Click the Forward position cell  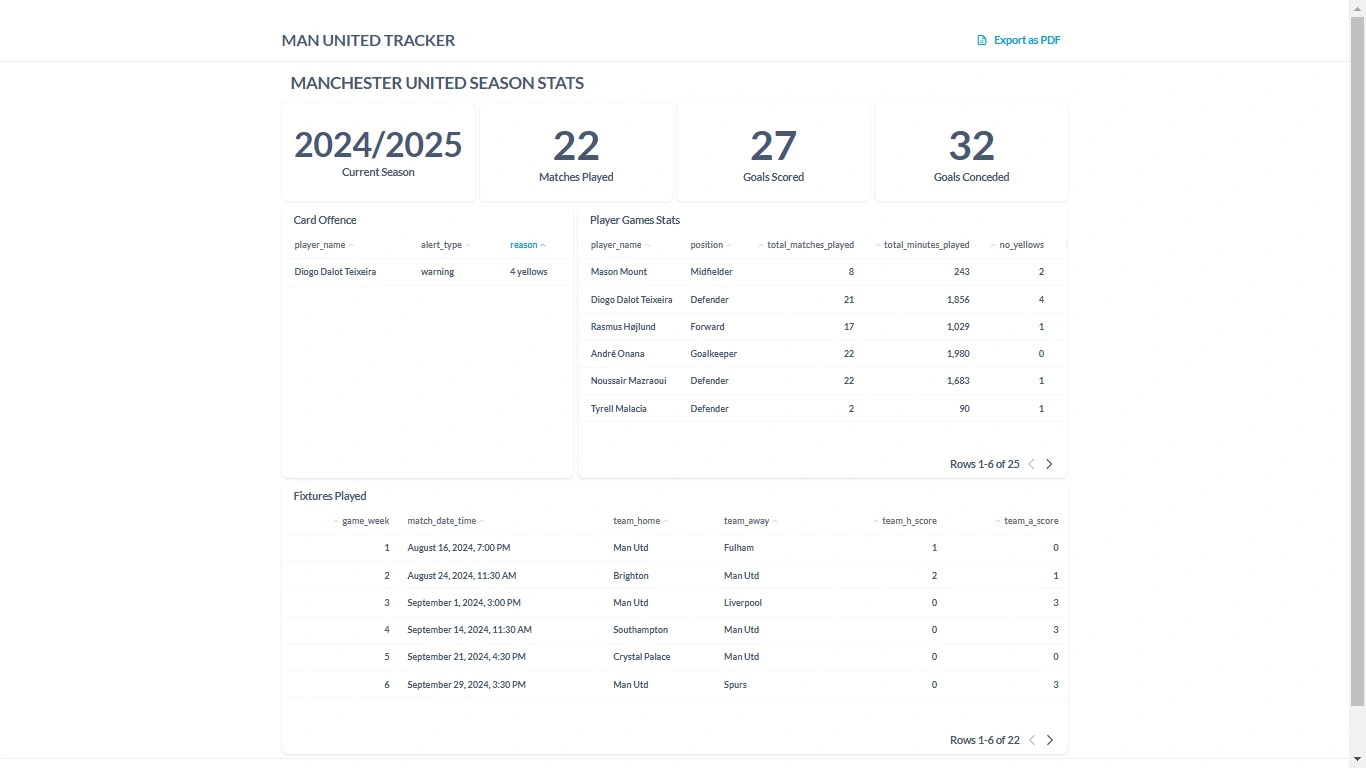tap(707, 327)
